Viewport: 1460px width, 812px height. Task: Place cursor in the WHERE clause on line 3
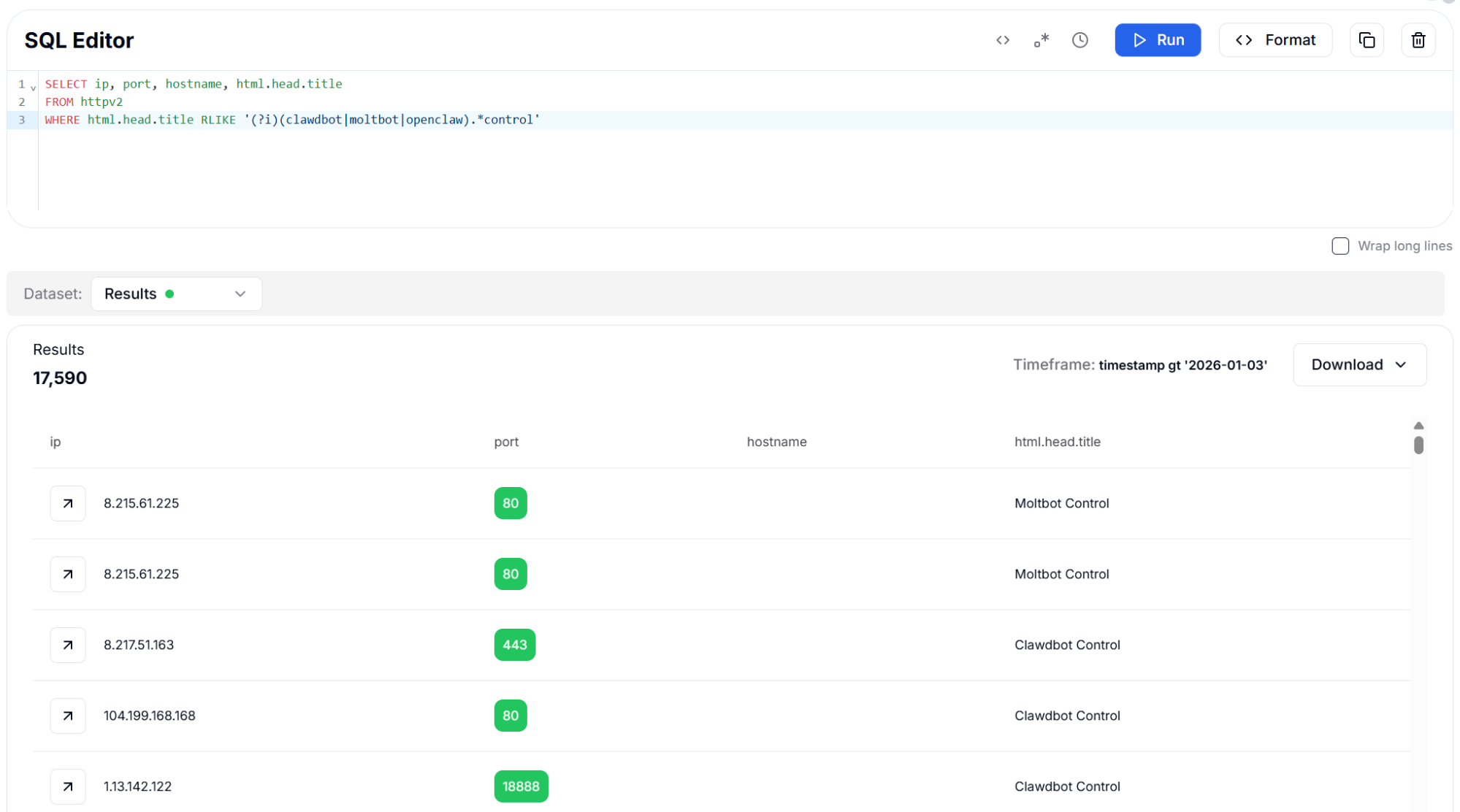click(292, 119)
